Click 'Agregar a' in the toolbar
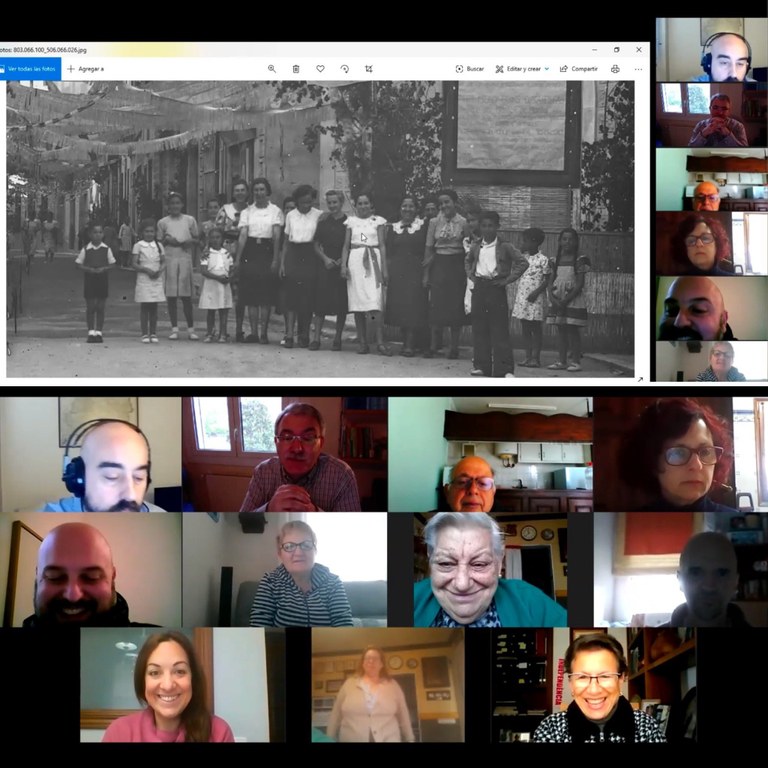Screen dimensions: 768x768 85,69
